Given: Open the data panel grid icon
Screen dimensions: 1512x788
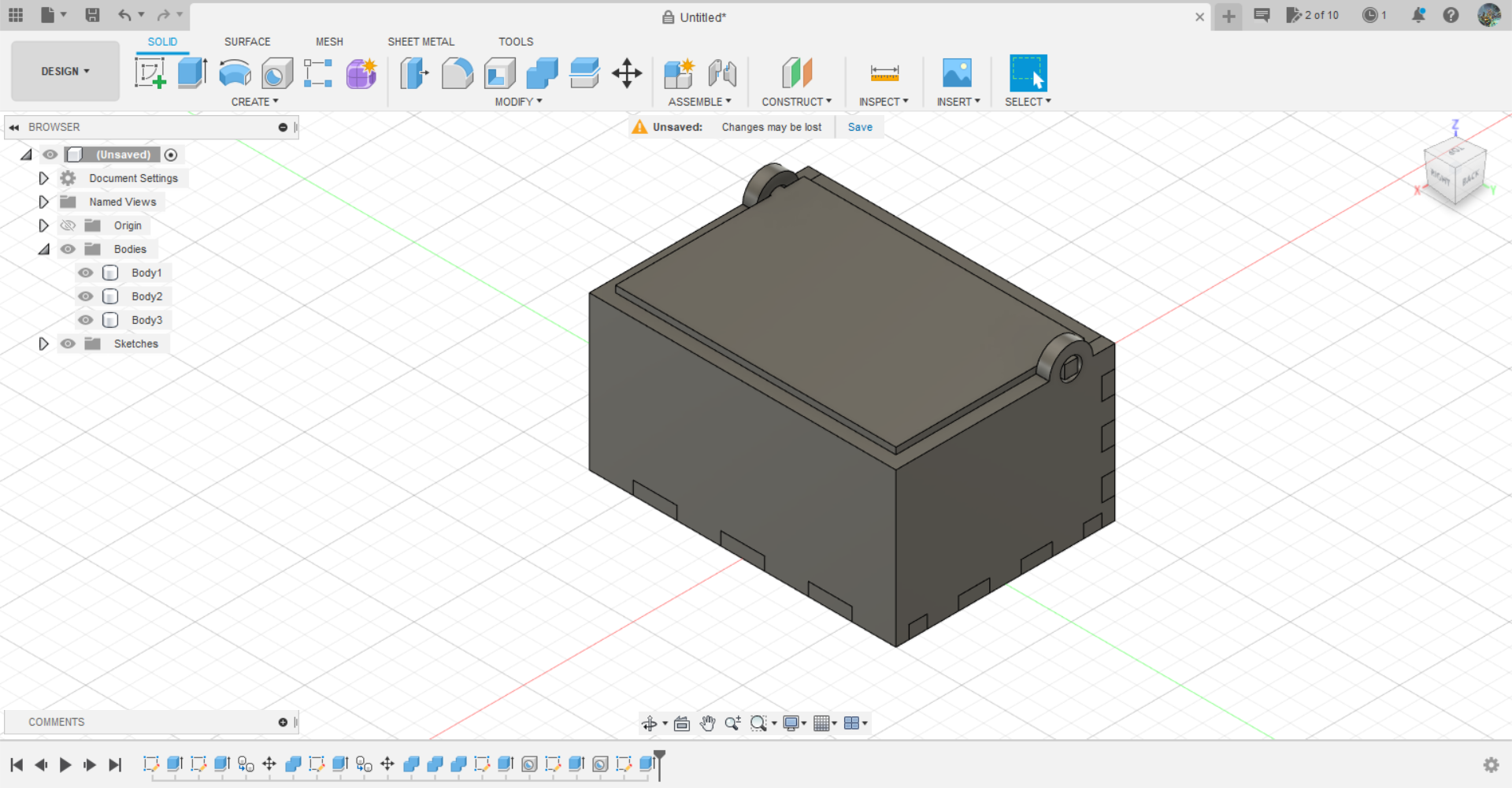Looking at the screenshot, I should point(16,15).
